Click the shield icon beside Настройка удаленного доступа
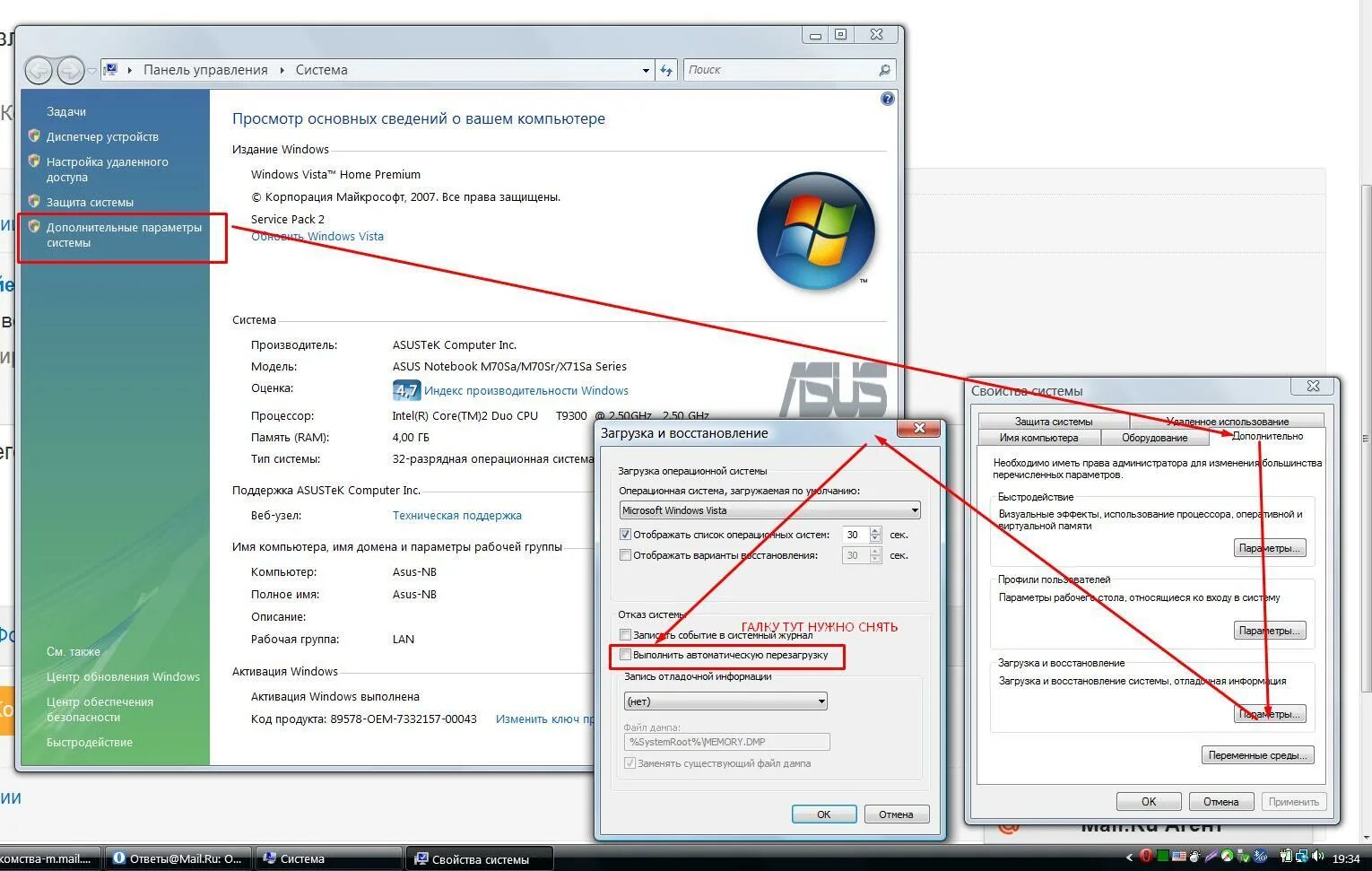Image resolution: width=1372 pixels, height=871 pixels. pos(34,161)
